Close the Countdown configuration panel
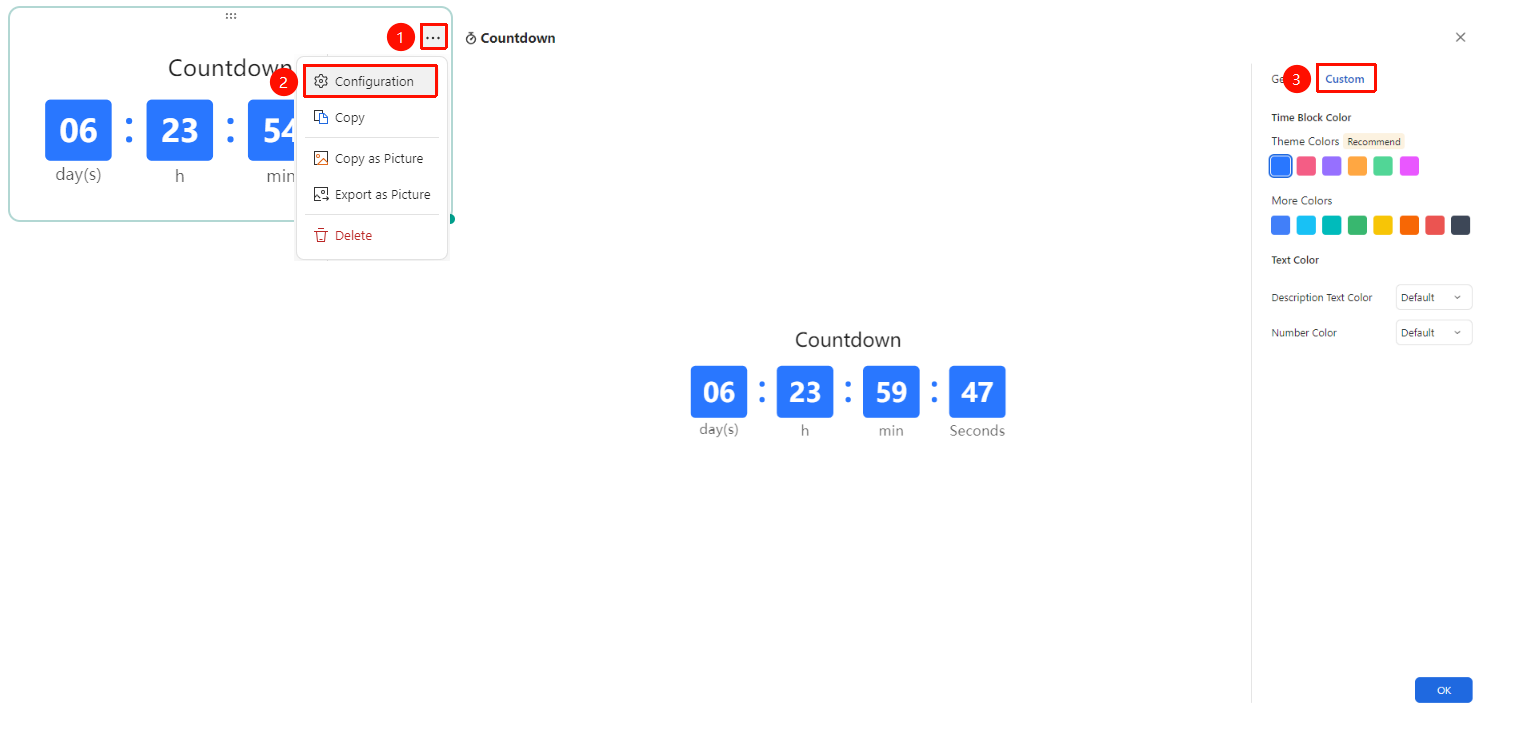Screen dimensions: 1531x745 [1460, 37]
